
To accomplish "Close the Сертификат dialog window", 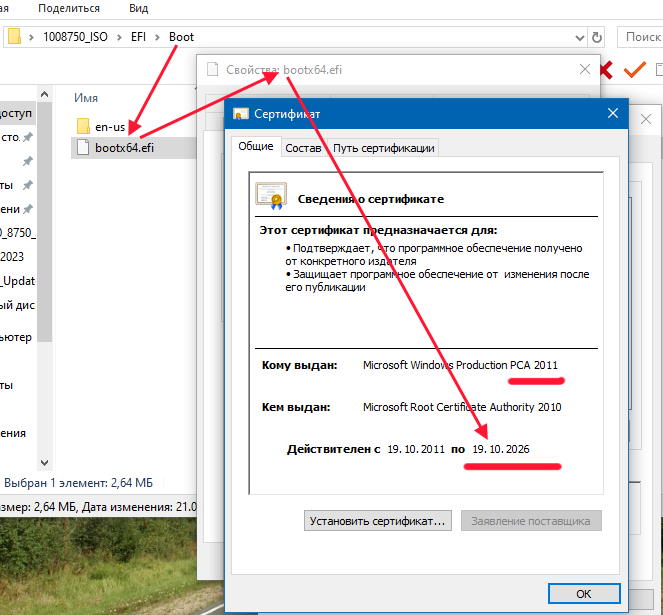I will (613, 113).
